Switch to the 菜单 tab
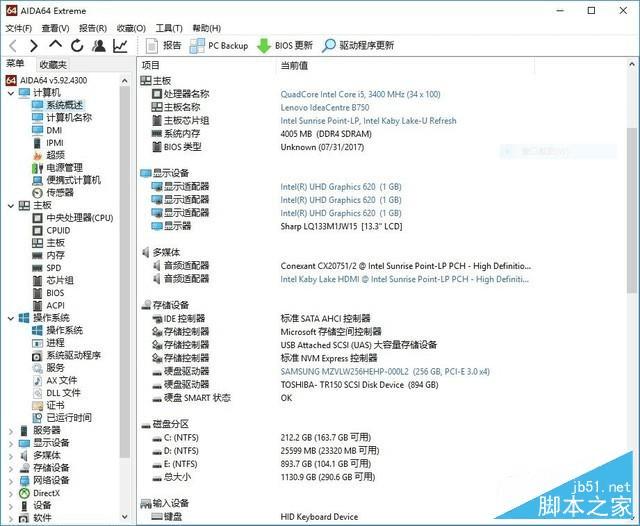640x526 pixels. 15,63
